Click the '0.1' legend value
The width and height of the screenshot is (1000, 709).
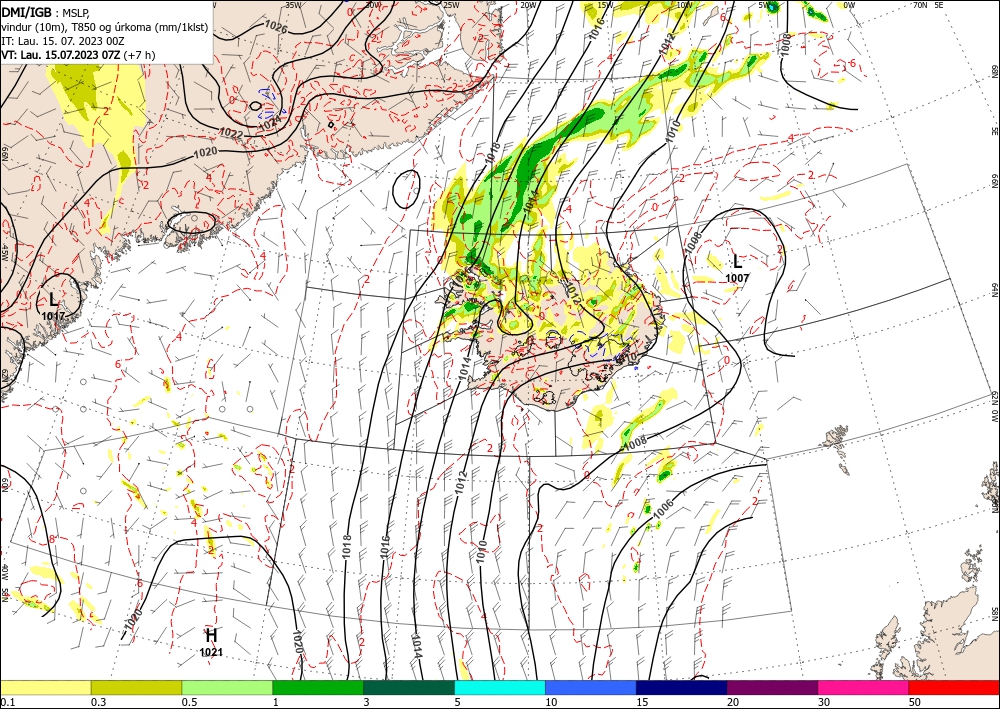click(7, 702)
